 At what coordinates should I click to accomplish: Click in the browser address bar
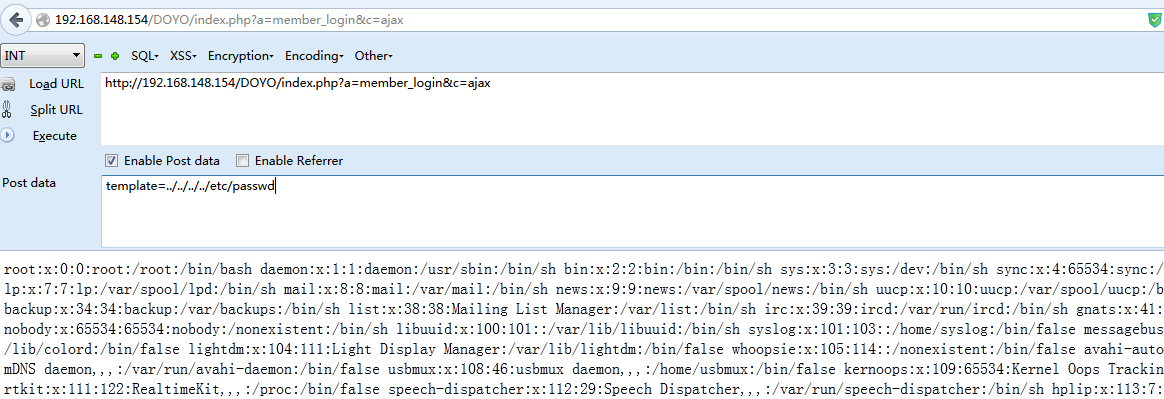[x=594, y=20]
